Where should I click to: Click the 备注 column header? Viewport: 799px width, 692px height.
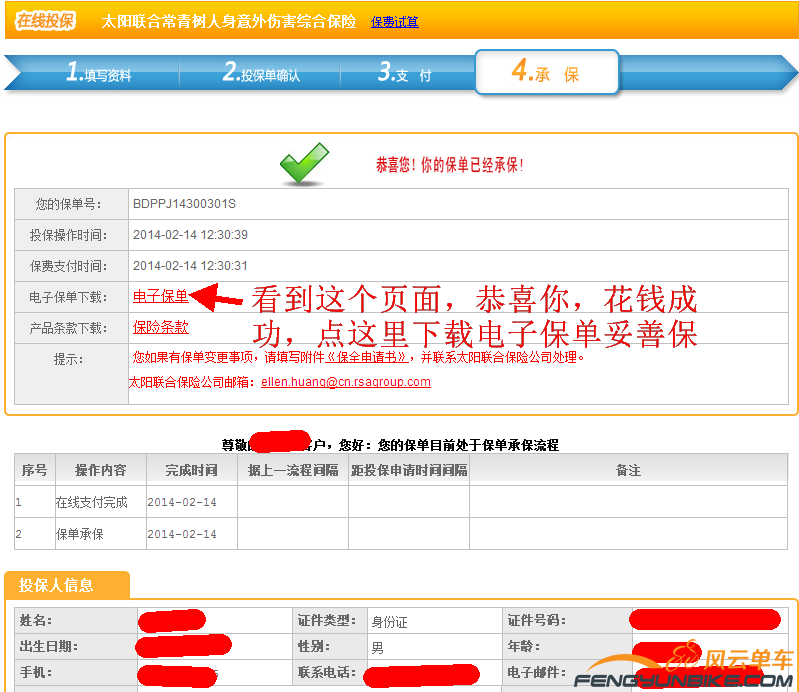coord(628,470)
